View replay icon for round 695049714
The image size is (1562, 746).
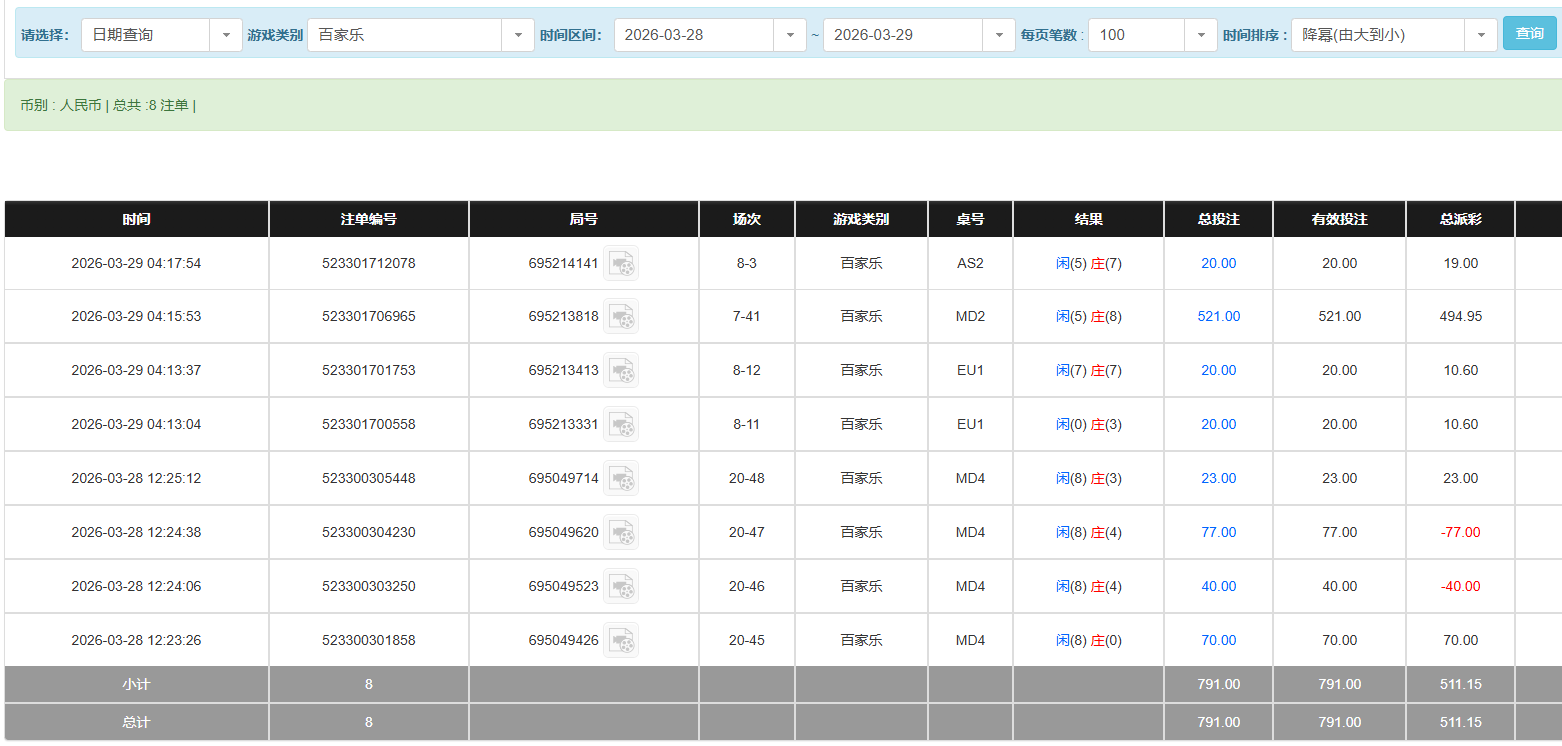[621, 479]
